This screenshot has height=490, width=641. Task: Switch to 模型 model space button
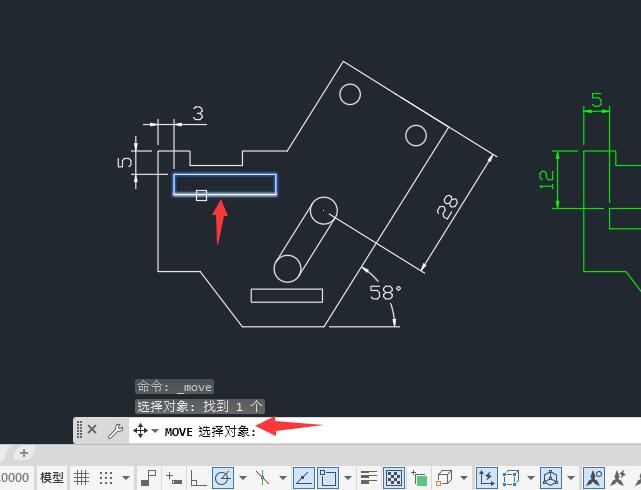pyautogui.click(x=52, y=477)
